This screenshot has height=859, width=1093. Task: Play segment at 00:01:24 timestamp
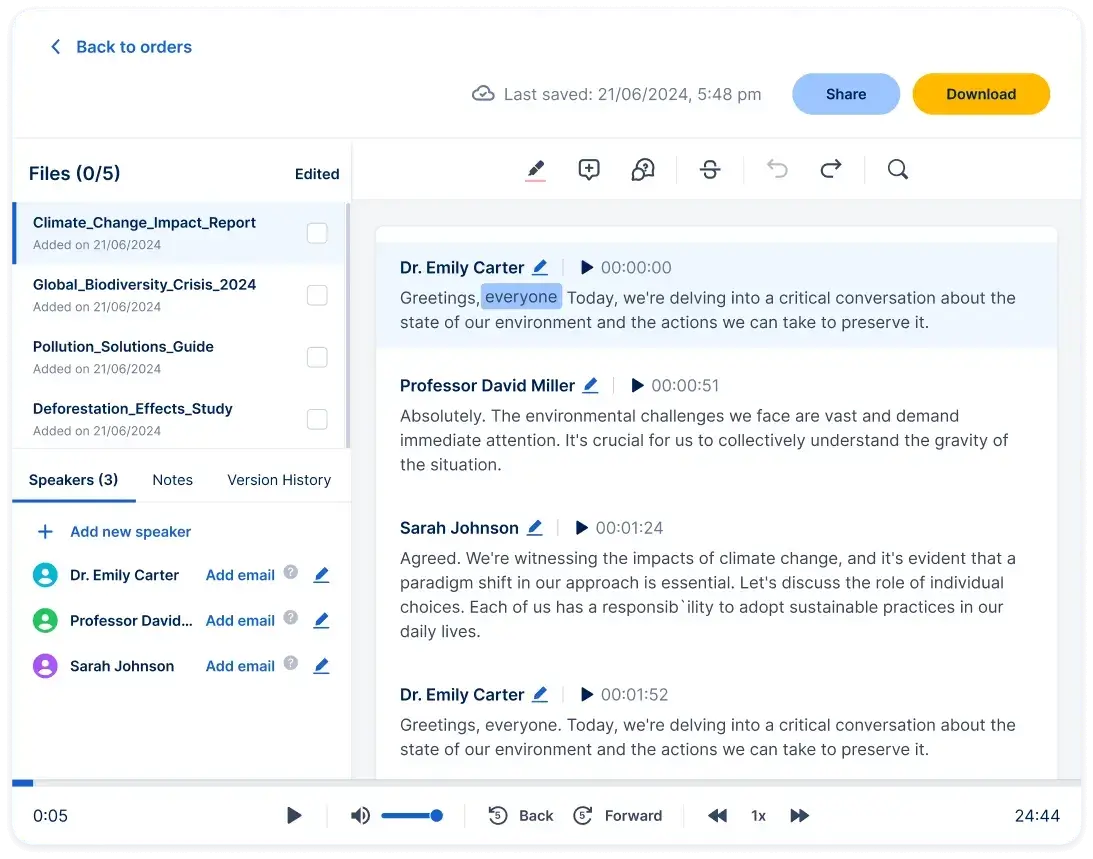coord(581,528)
